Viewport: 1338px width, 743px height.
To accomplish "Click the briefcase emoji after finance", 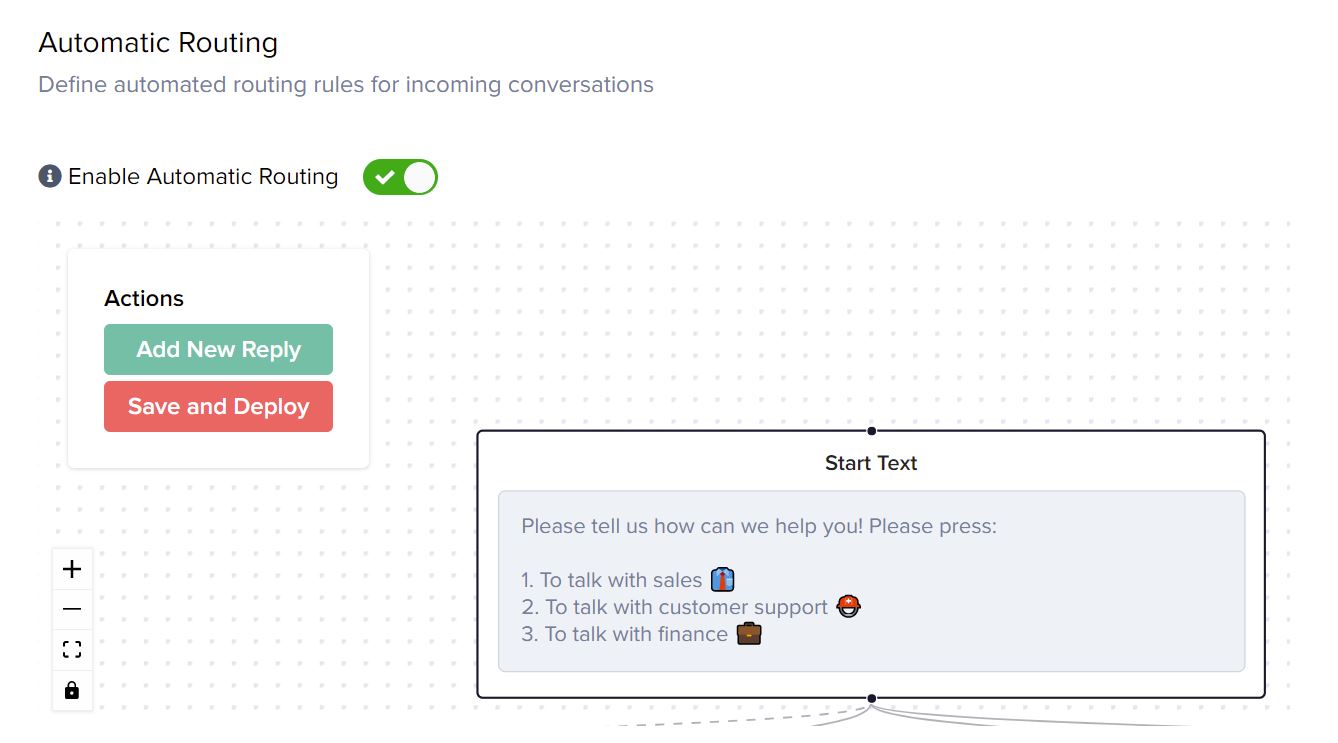I will click(x=749, y=633).
